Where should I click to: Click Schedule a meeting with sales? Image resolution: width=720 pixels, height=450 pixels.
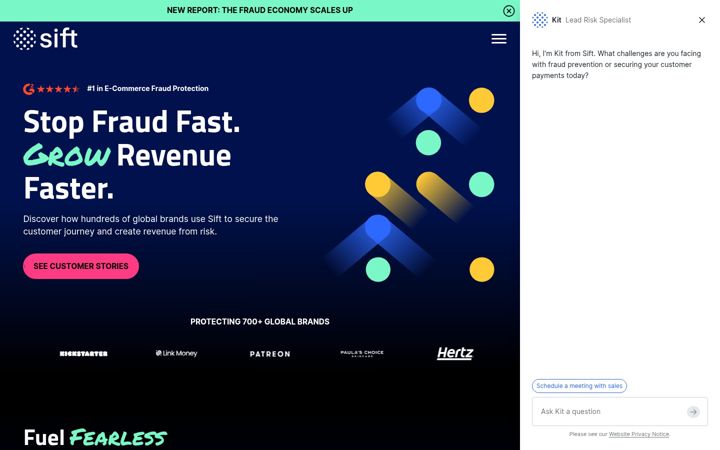click(579, 386)
